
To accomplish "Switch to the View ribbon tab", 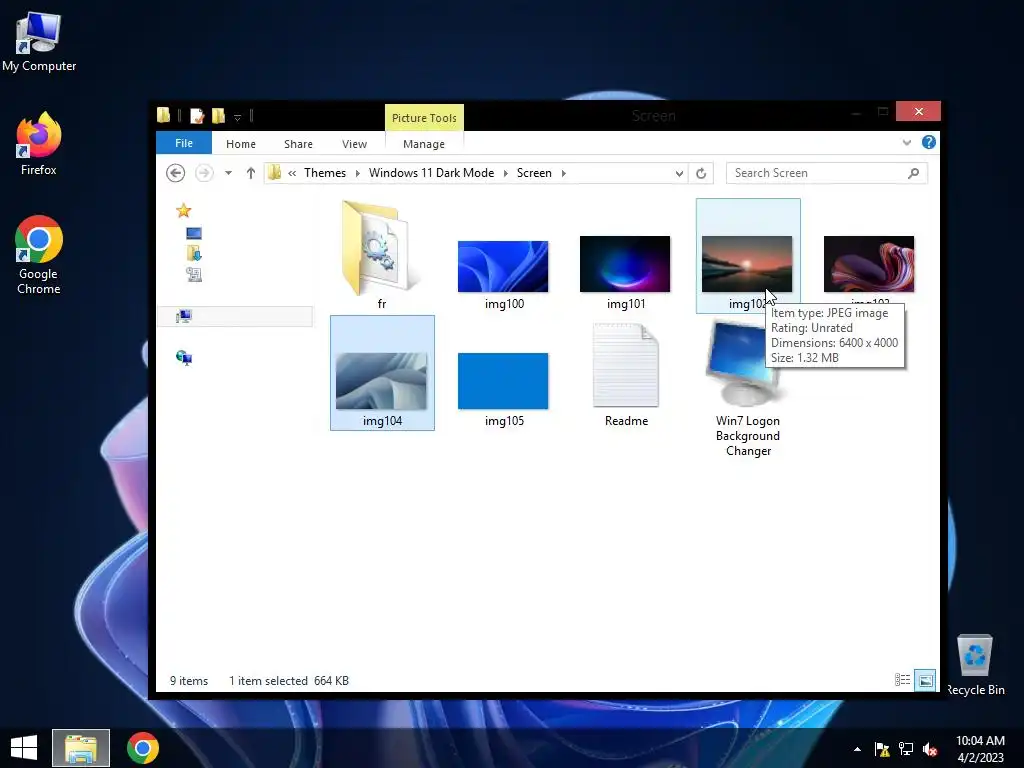I will 355,144.
